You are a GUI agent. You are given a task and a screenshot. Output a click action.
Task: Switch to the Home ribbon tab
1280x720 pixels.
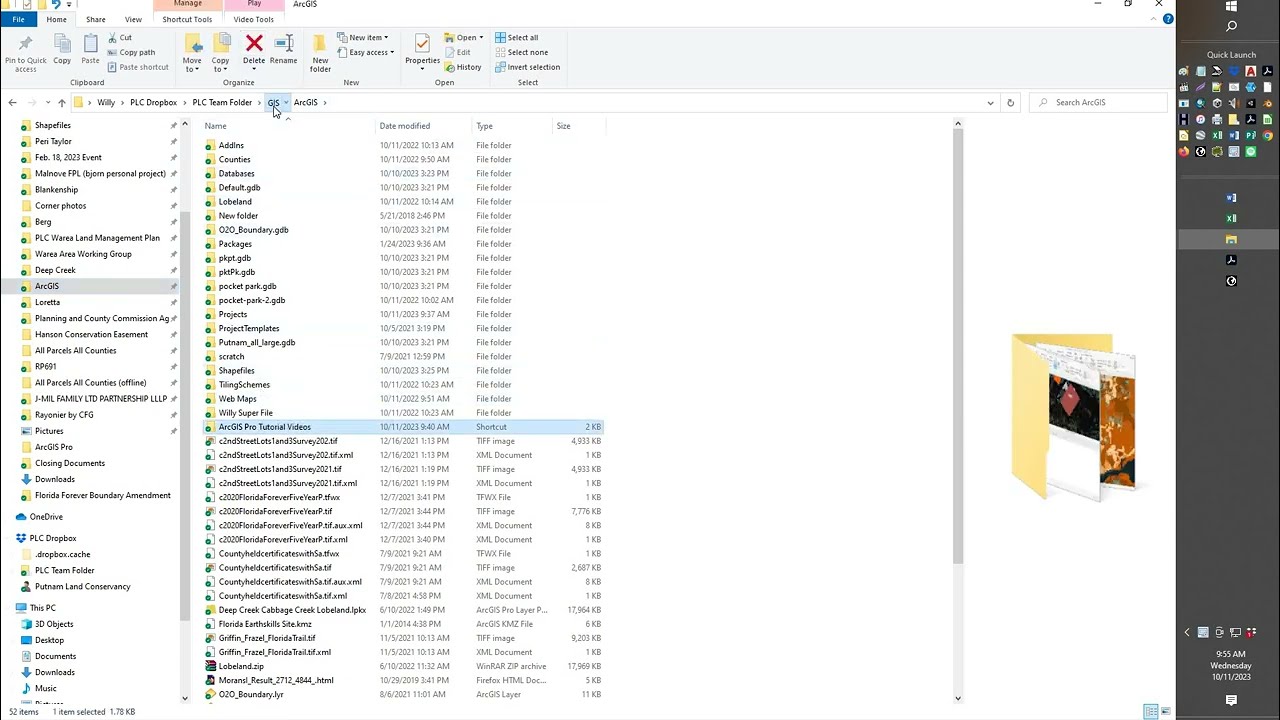tap(56, 19)
